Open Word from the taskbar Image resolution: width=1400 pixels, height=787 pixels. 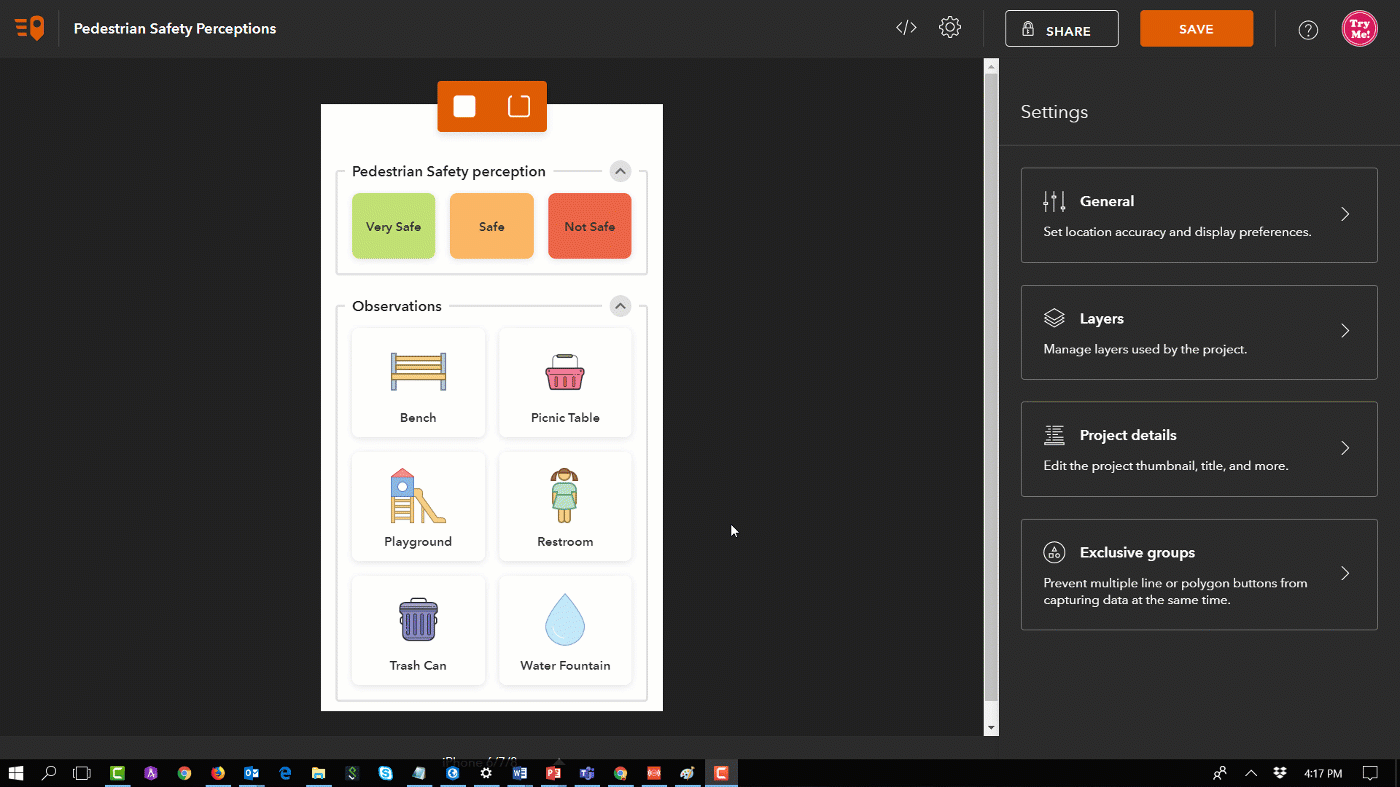pyautogui.click(x=519, y=773)
